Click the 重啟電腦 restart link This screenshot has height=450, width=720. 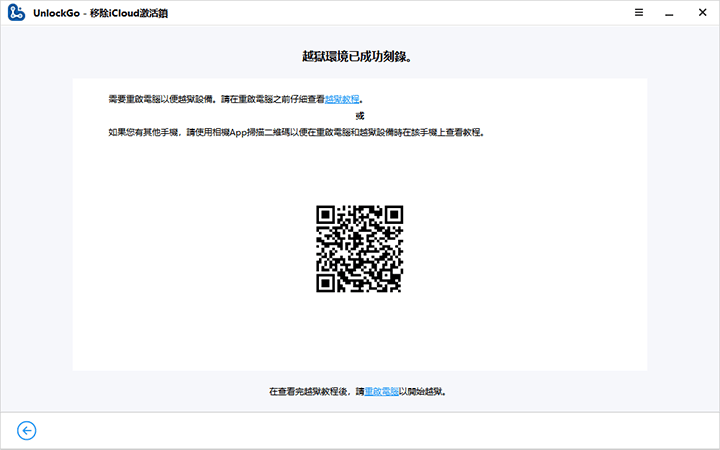[x=381, y=392]
